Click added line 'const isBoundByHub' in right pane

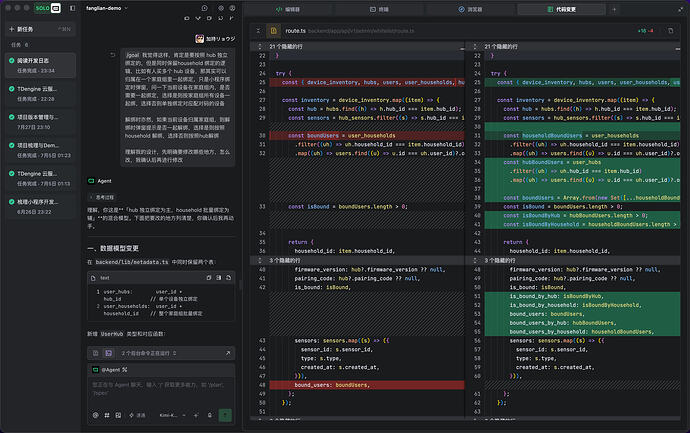tap(582, 215)
